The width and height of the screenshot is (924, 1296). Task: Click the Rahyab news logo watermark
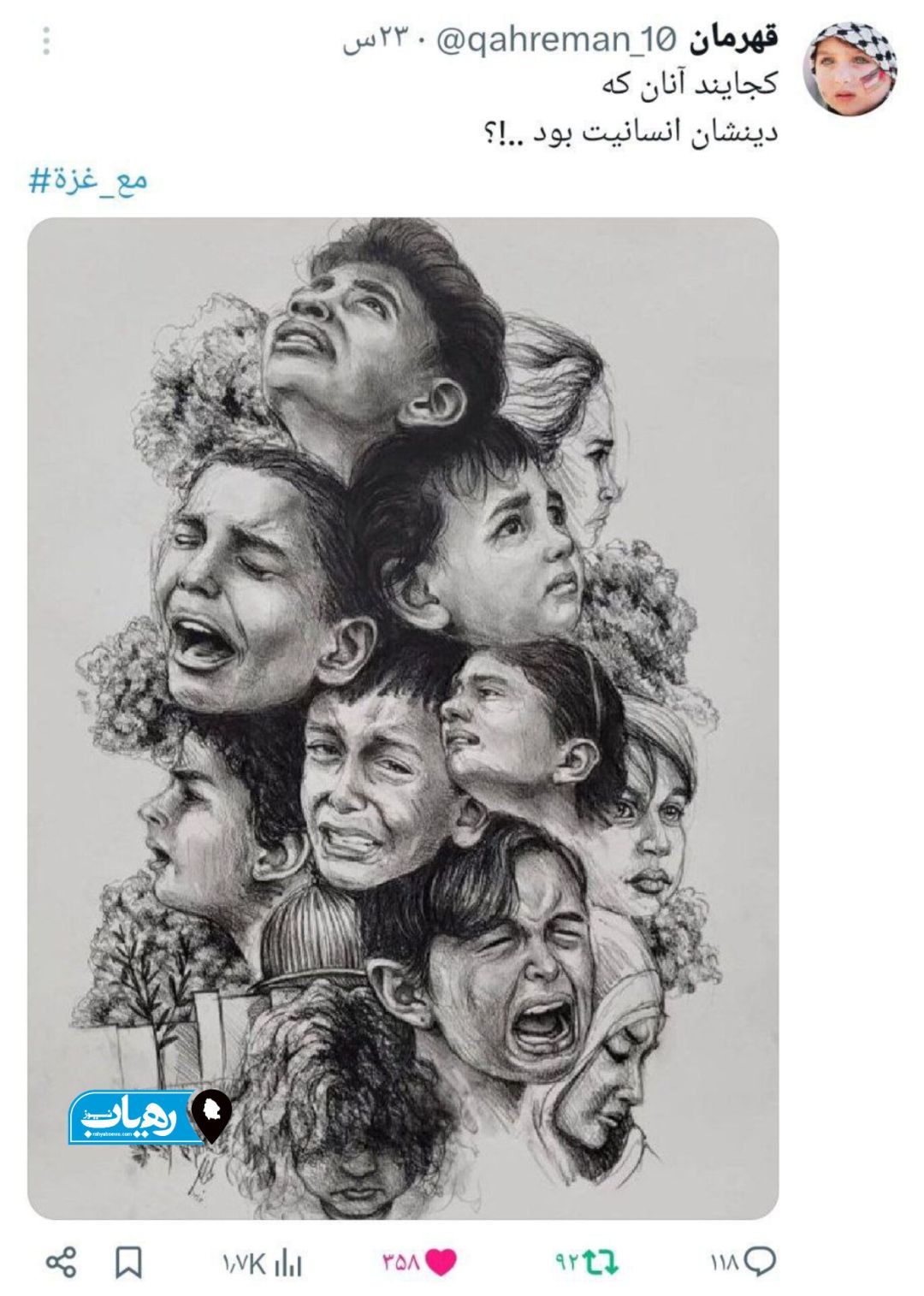pyautogui.click(x=134, y=1117)
